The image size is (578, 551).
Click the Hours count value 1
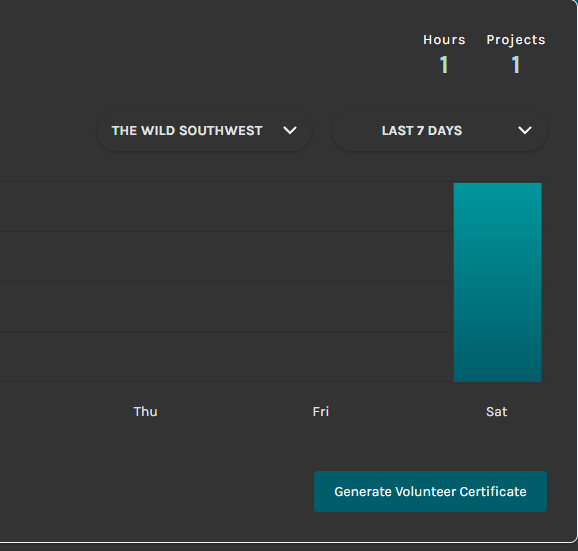point(444,65)
